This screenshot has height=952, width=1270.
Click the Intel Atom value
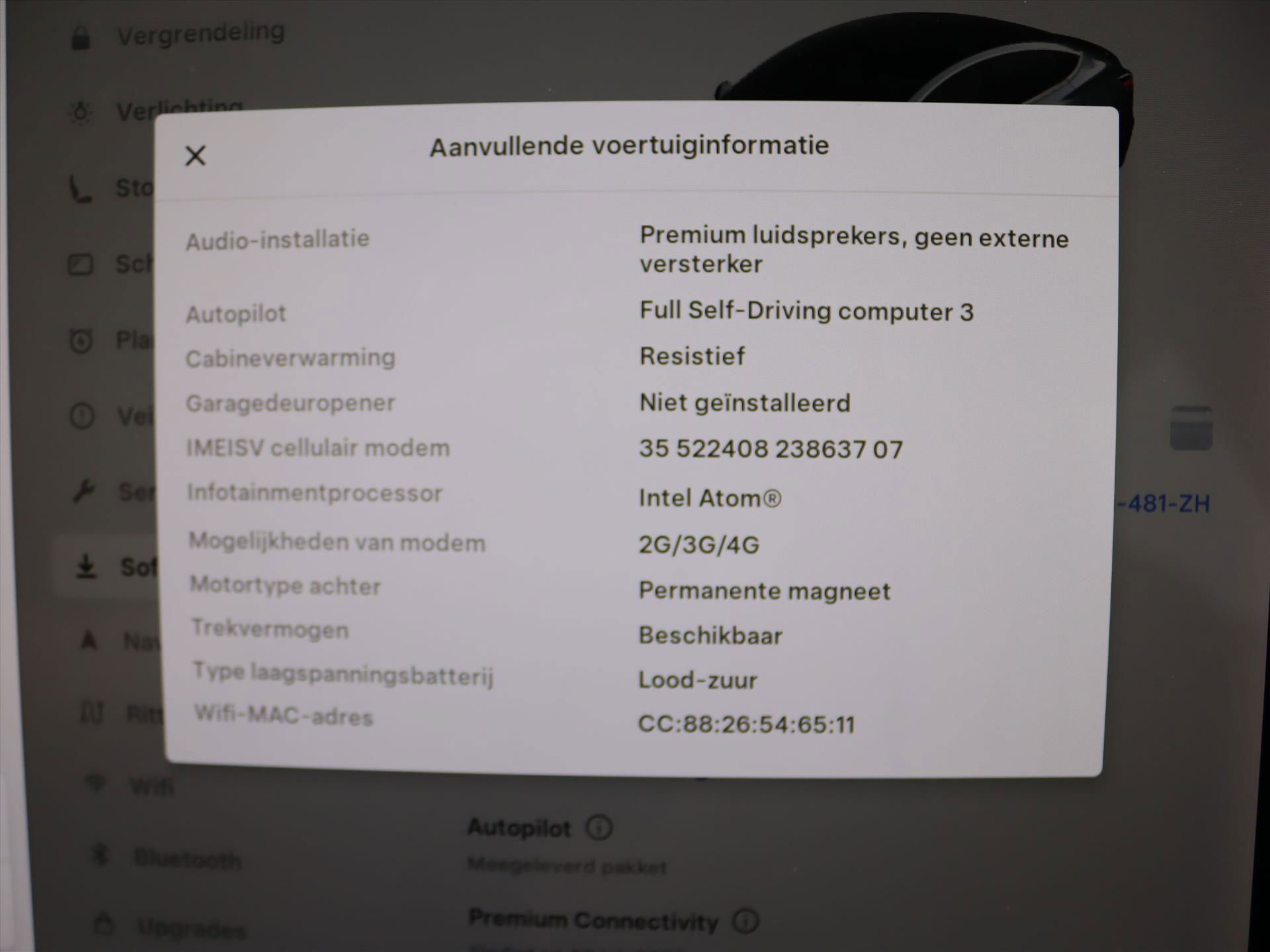(x=710, y=498)
